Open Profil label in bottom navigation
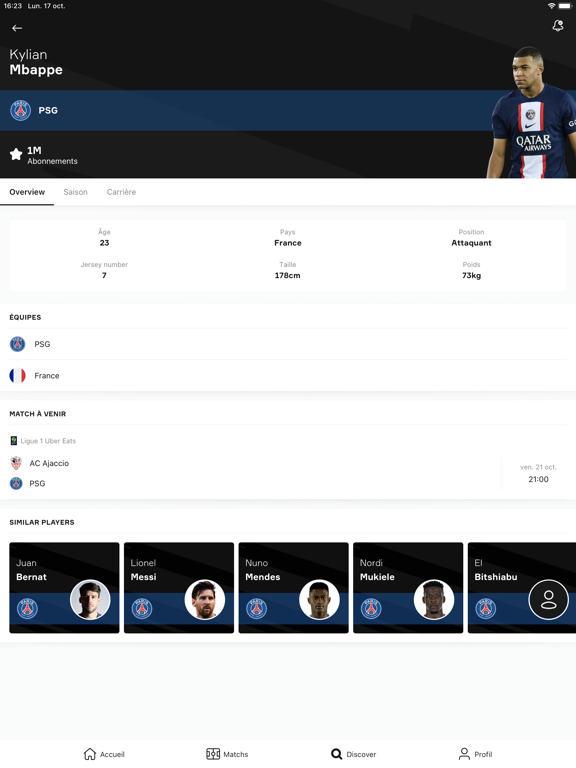Screen dimensions: 576x768 (483, 754)
